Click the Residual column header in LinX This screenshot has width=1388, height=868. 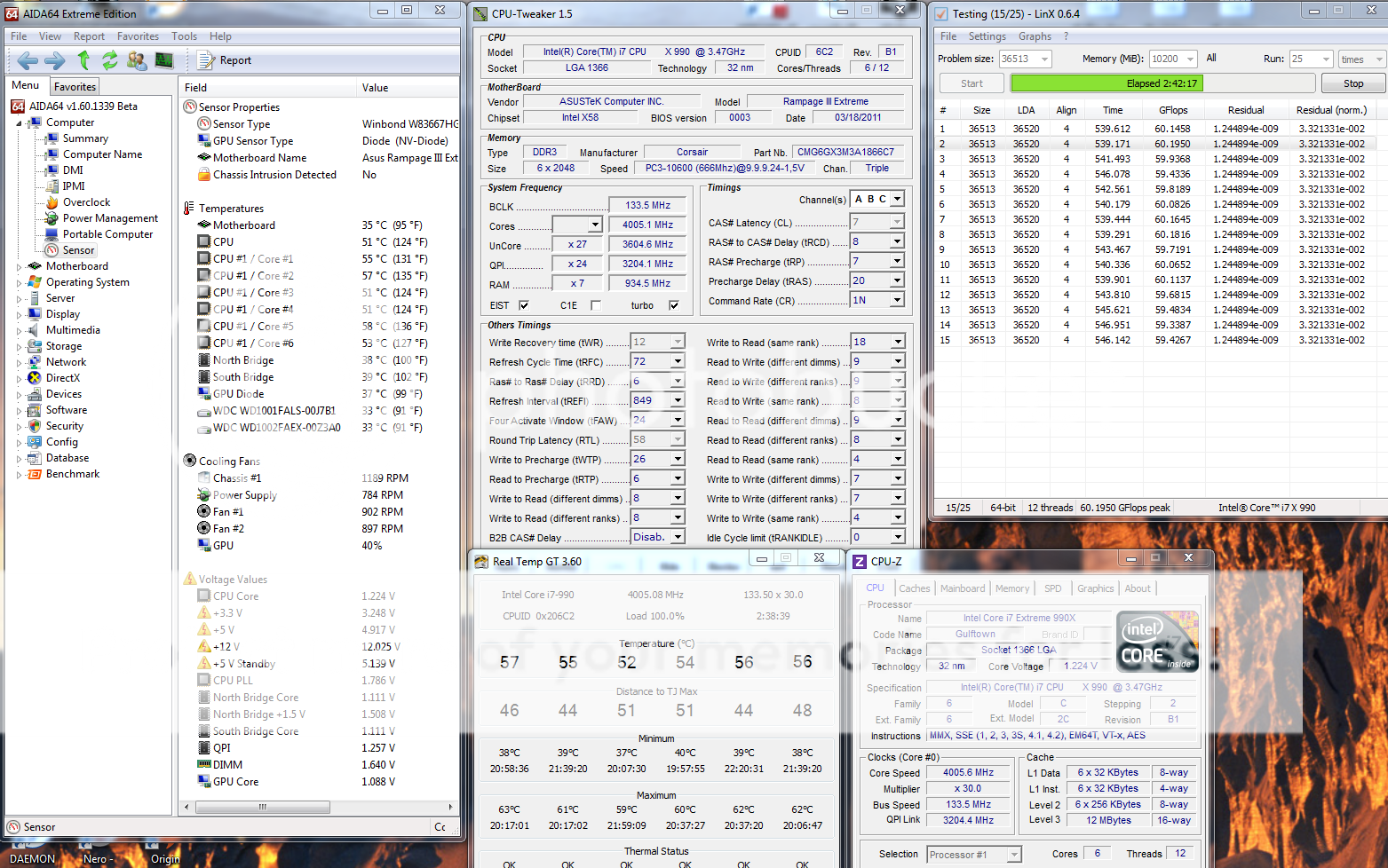tap(1245, 110)
